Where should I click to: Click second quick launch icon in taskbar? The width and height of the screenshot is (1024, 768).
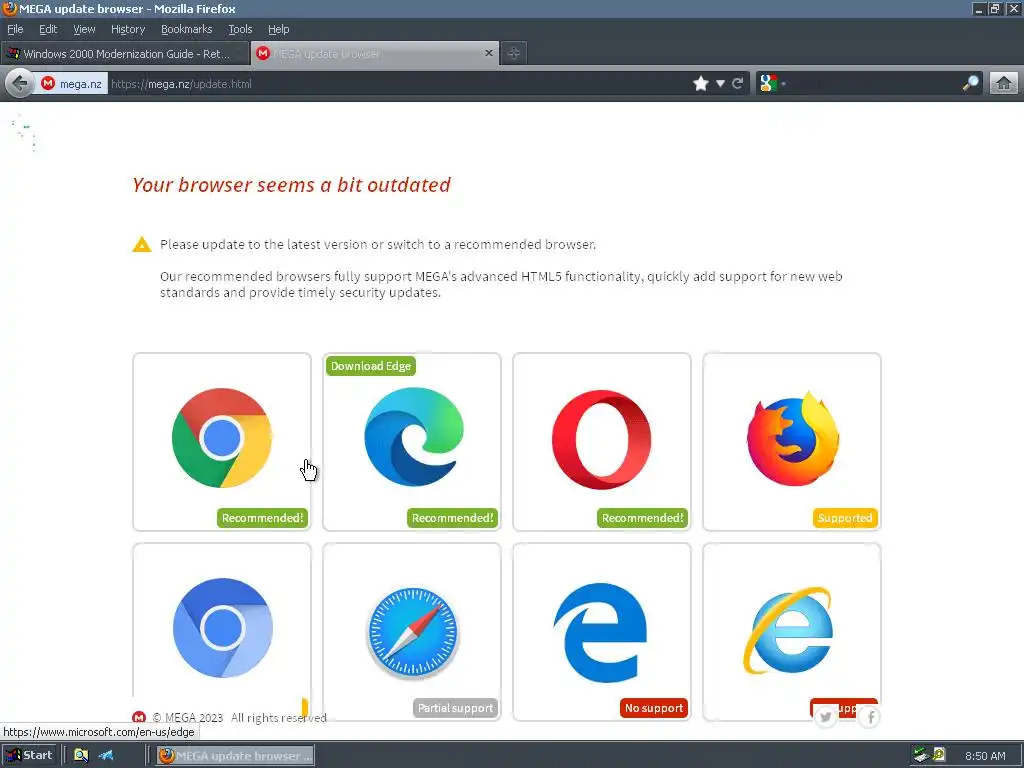click(106, 755)
